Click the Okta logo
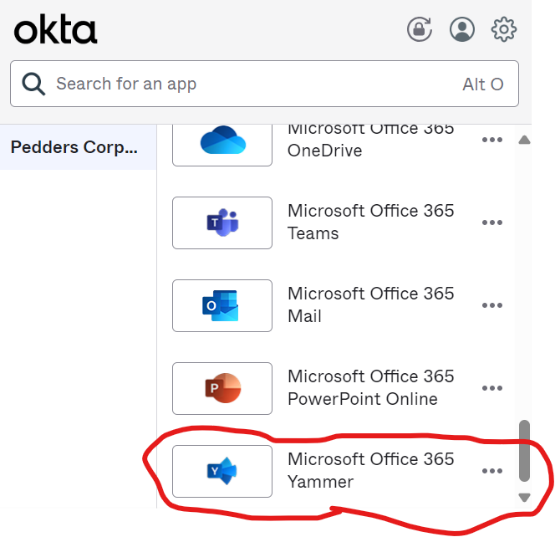Viewport: 555px width, 537px height. click(55, 29)
